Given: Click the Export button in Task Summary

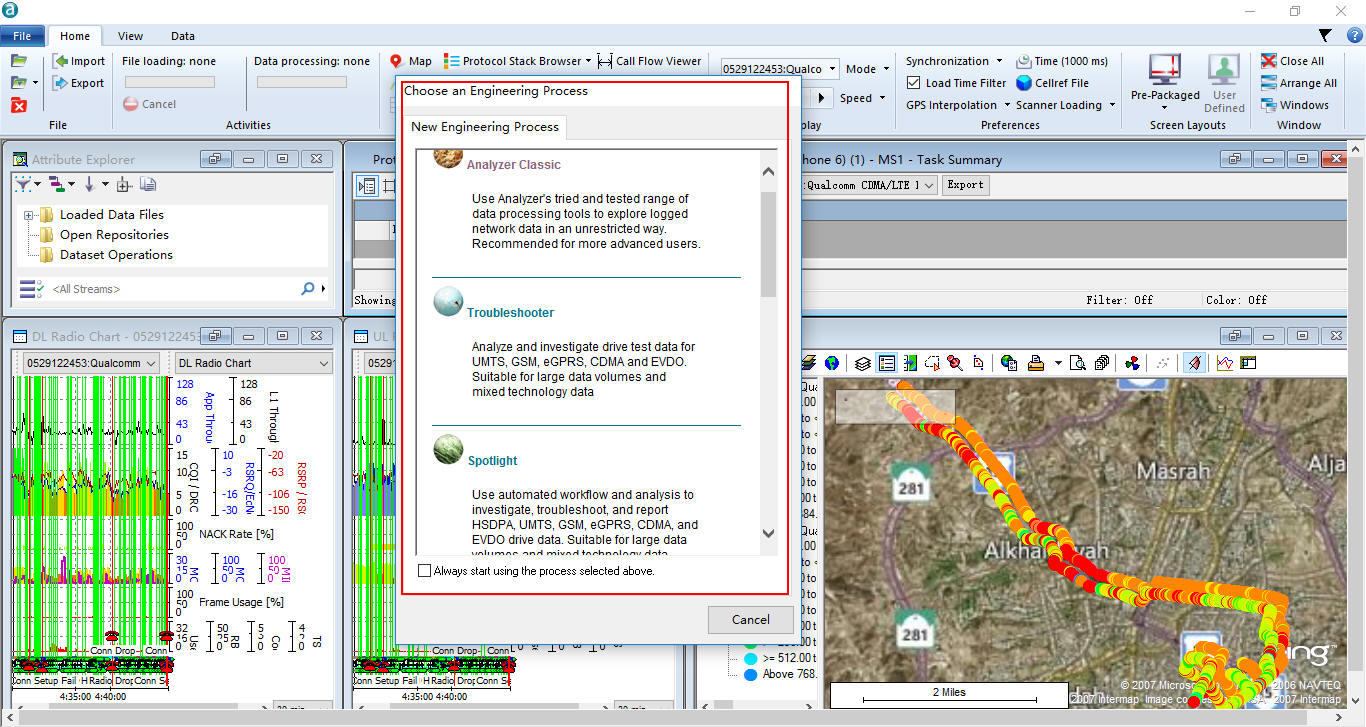Looking at the screenshot, I should point(965,185).
